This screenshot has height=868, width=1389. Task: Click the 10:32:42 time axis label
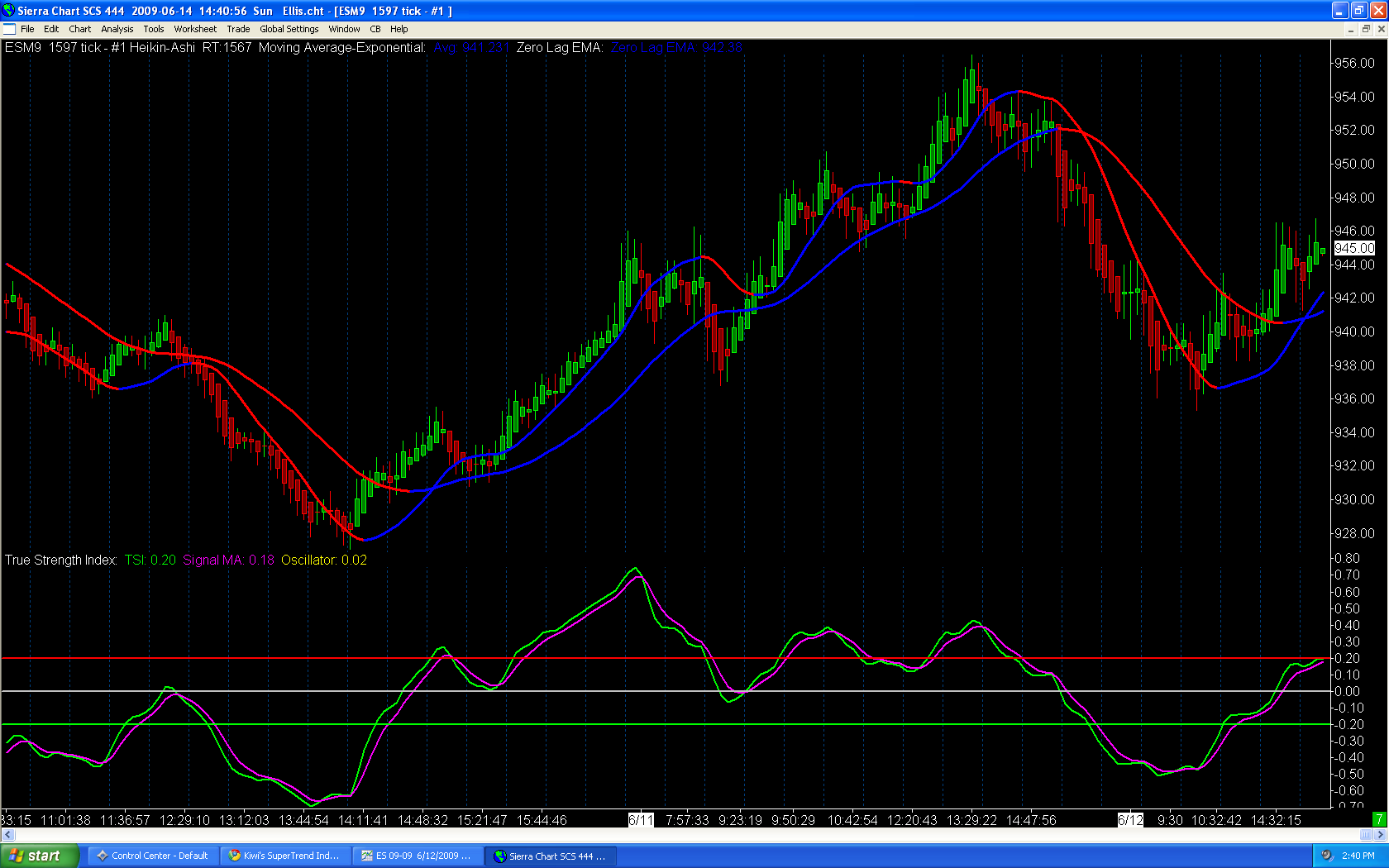coord(1216,820)
